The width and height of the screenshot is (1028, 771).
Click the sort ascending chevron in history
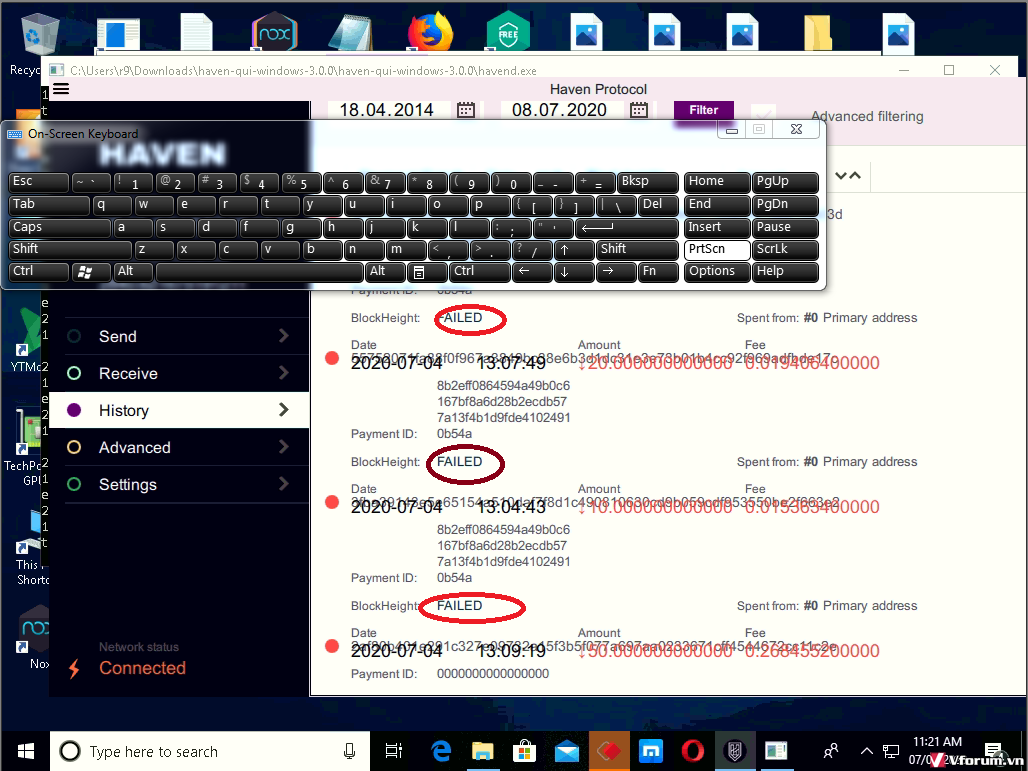click(855, 176)
